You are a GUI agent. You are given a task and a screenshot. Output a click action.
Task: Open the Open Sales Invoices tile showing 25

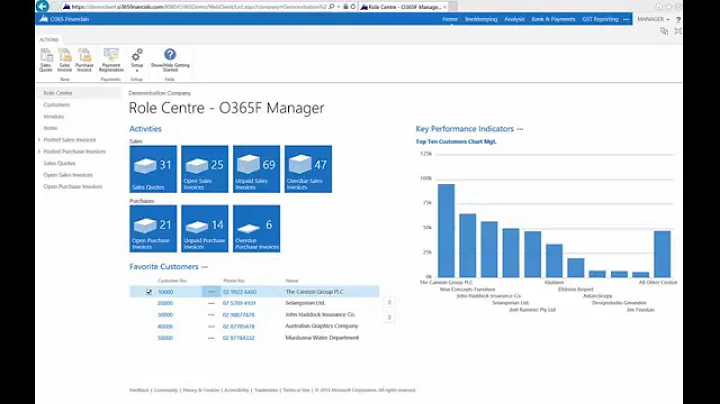tap(204, 169)
